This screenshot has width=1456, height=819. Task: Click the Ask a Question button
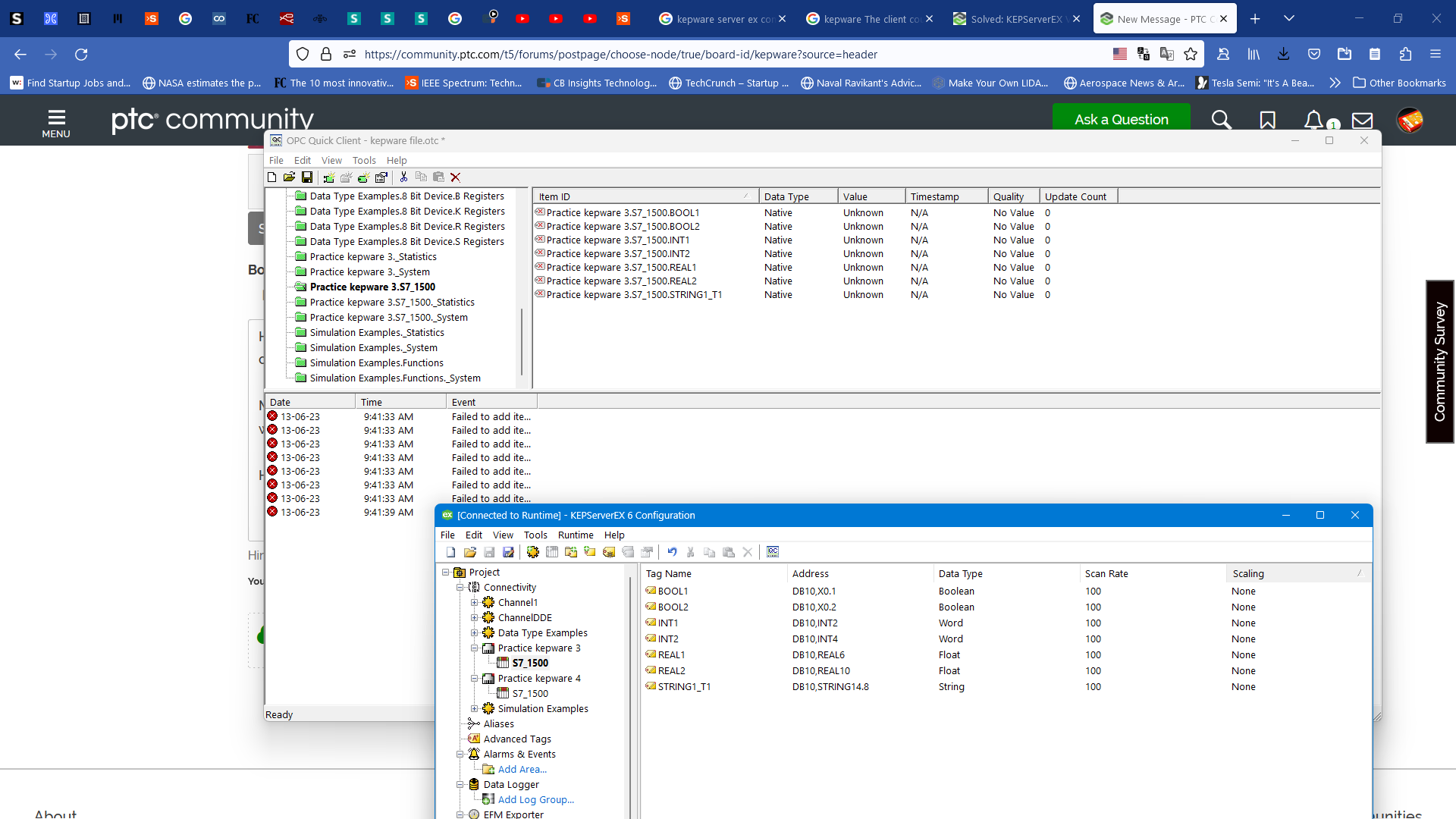click(1121, 119)
